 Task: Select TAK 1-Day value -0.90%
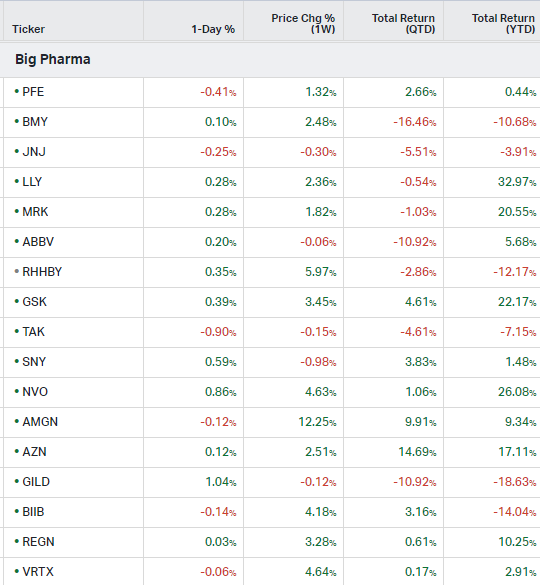click(218, 332)
